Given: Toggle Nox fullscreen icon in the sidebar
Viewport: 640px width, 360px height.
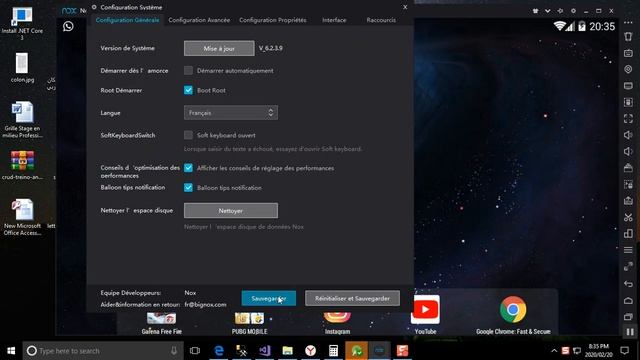Looking at the screenshot, I should click(x=628, y=118).
